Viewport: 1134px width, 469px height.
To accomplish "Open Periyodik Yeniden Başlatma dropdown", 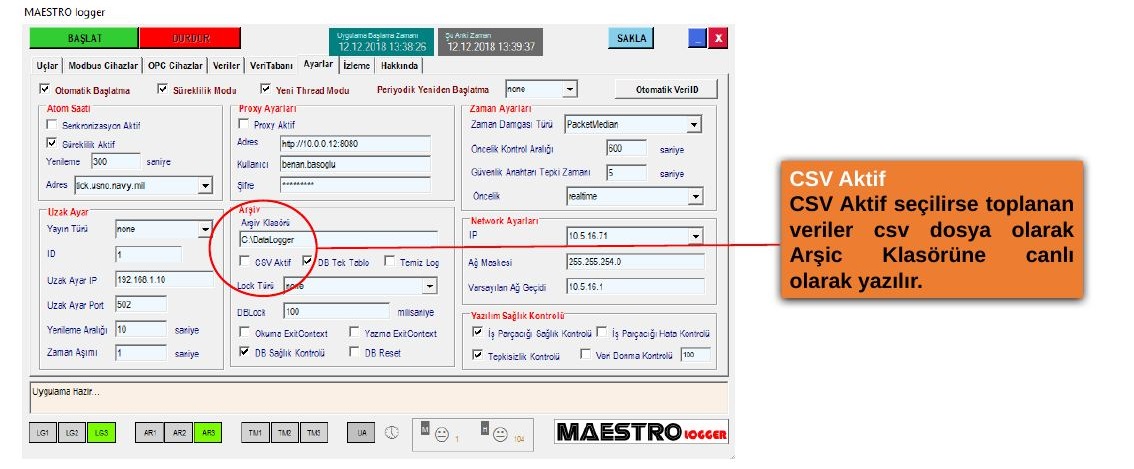I will click(570, 90).
